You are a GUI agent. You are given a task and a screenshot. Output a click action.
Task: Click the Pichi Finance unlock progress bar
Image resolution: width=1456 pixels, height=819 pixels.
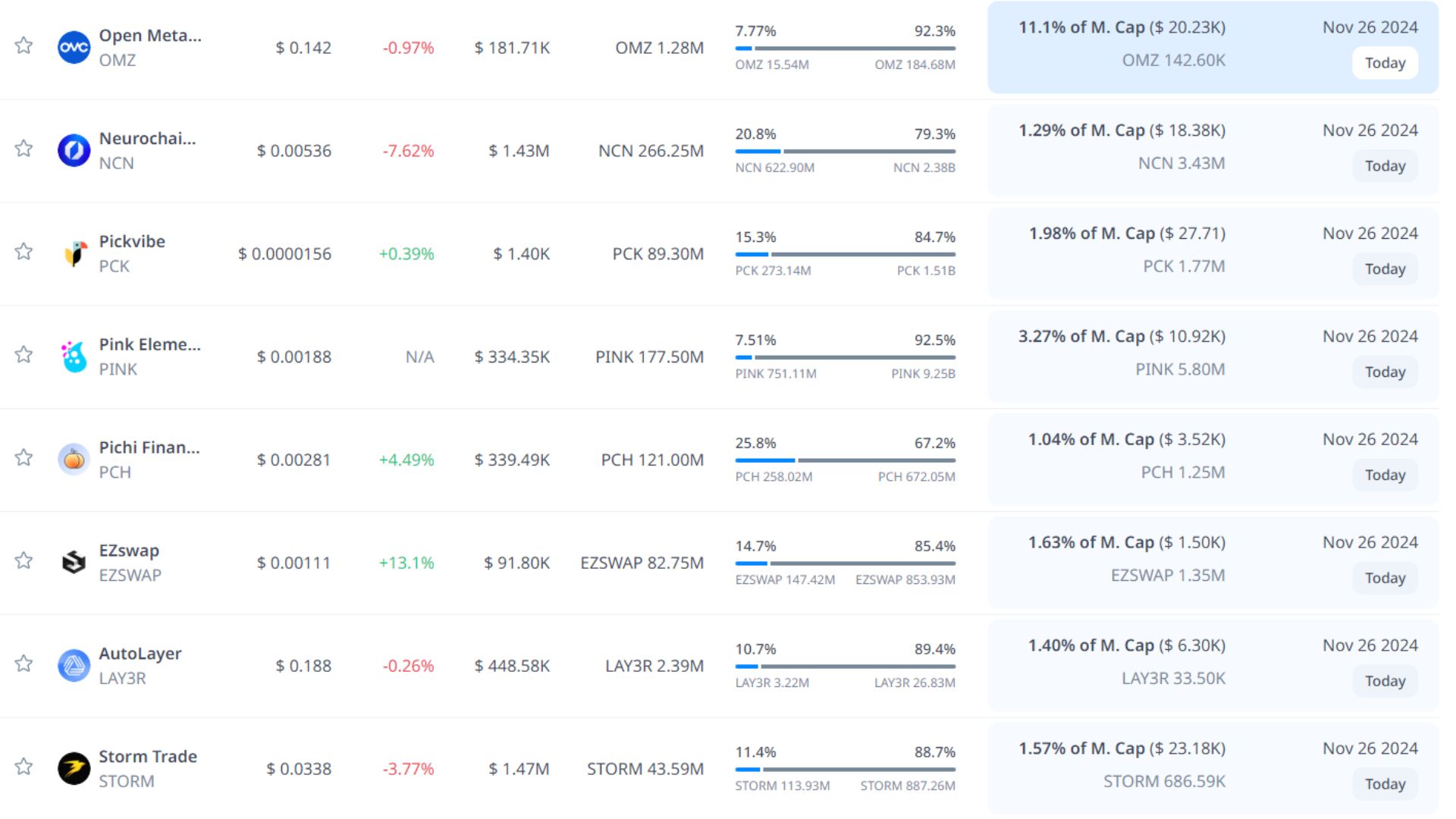(845, 460)
